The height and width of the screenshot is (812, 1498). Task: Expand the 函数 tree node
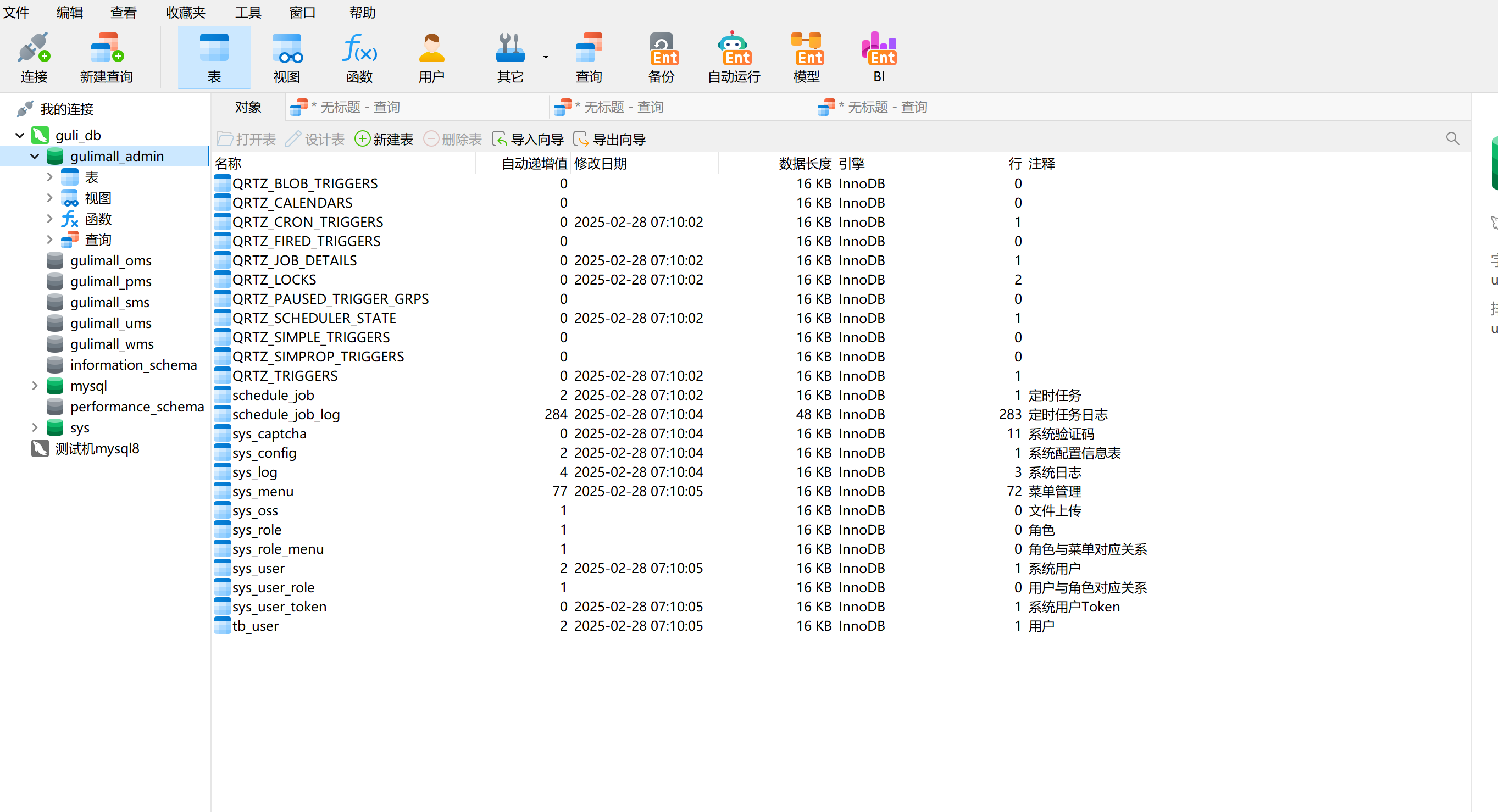(49, 219)
